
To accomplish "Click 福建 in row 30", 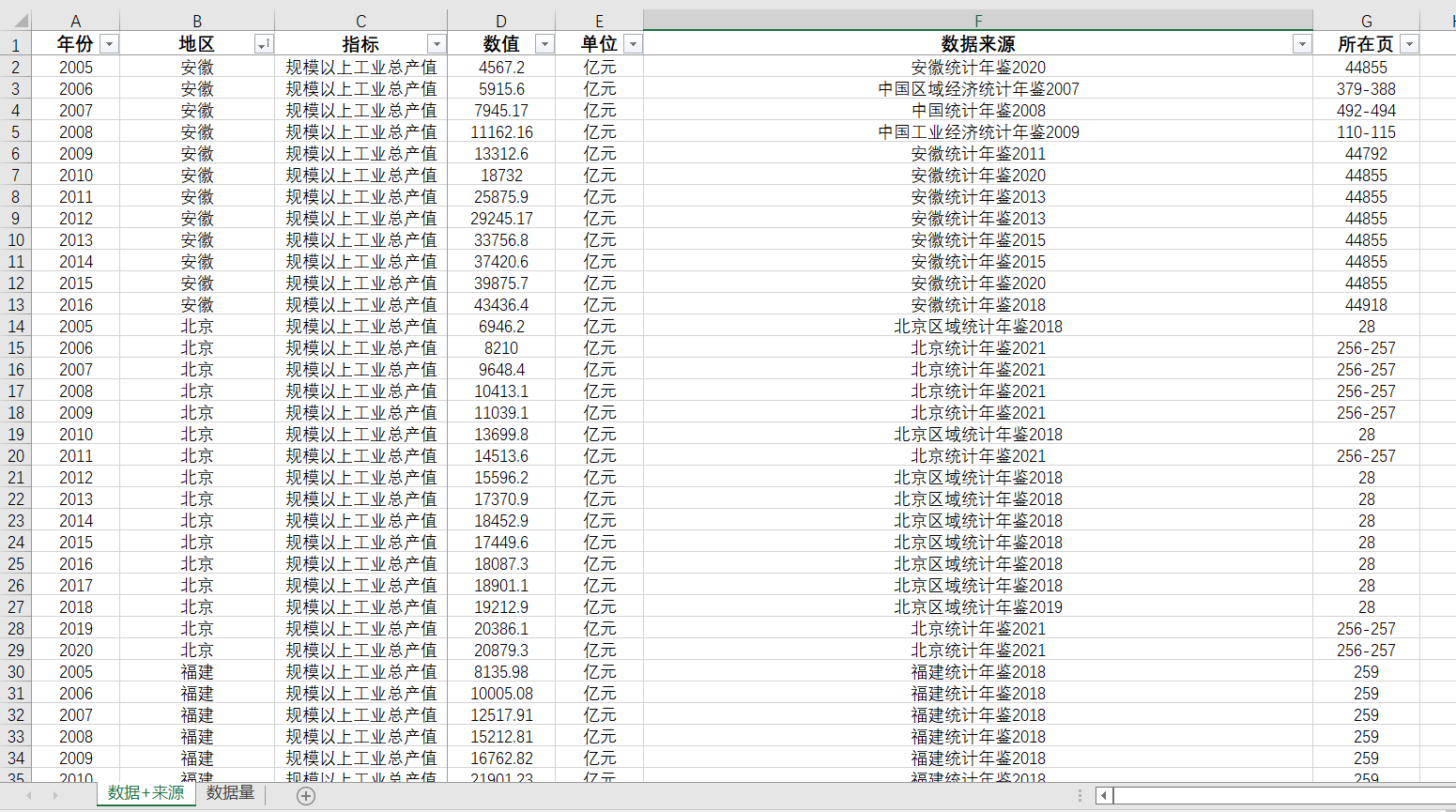I will pyautogui.click(x=197, y=671).
